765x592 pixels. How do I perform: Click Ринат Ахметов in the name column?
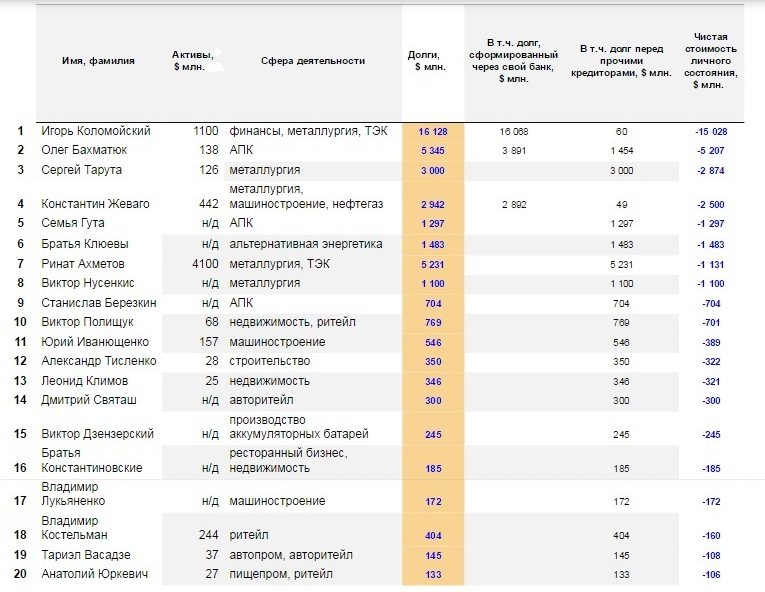pyautogui.click(x=84, y=264)
